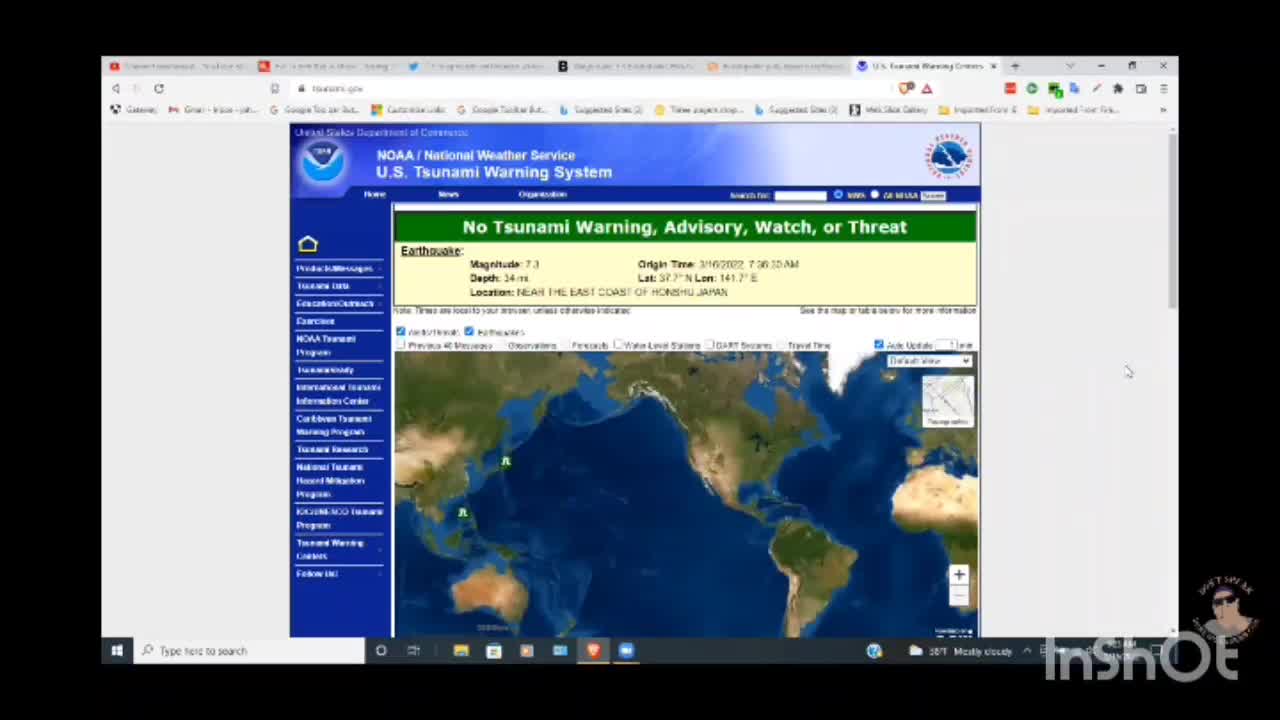1280x720 pixels.
Task: Click the browser Back arrow
Action: click(116, 88)
